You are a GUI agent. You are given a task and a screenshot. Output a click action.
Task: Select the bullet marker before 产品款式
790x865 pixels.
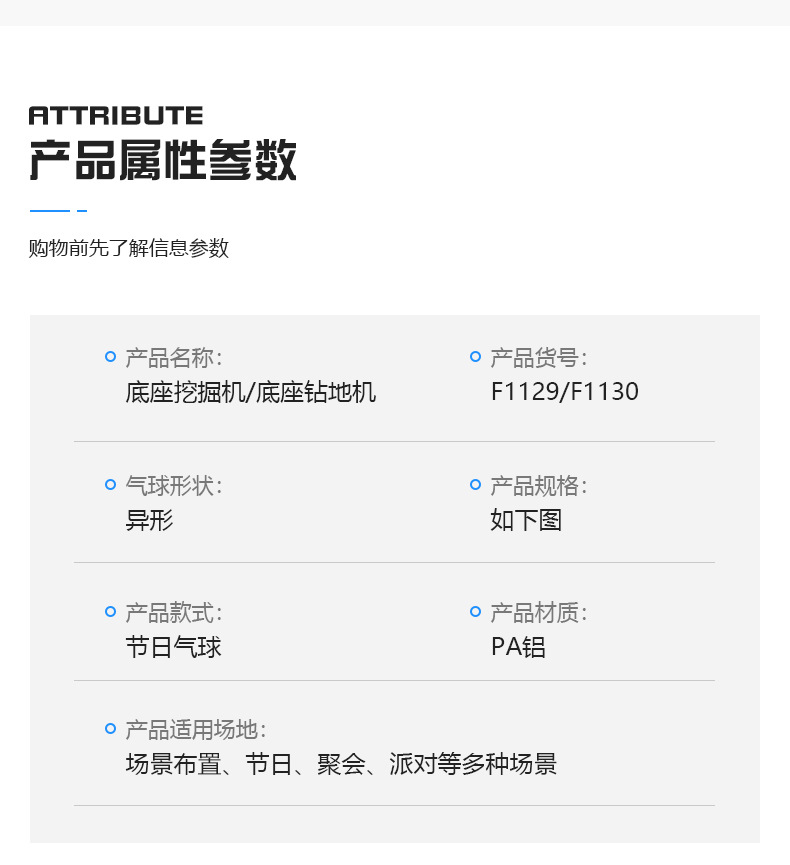point(111,611)
